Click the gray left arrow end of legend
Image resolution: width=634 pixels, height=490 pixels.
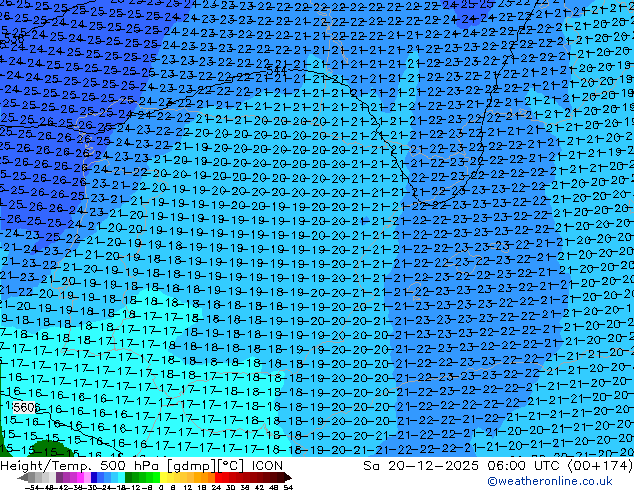(x=23, y=477)
